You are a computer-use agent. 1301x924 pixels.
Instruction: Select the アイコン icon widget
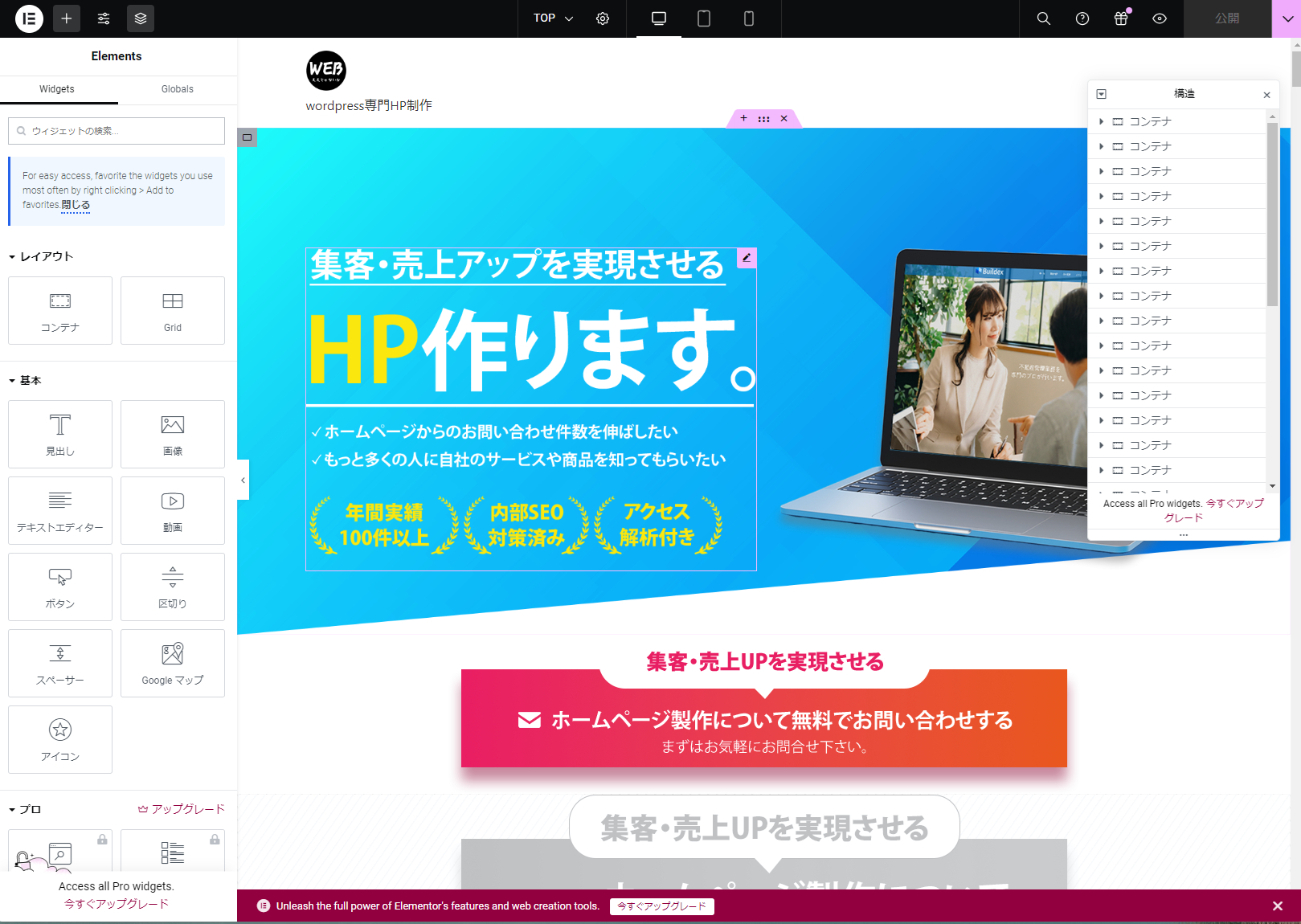click(60, 740)
